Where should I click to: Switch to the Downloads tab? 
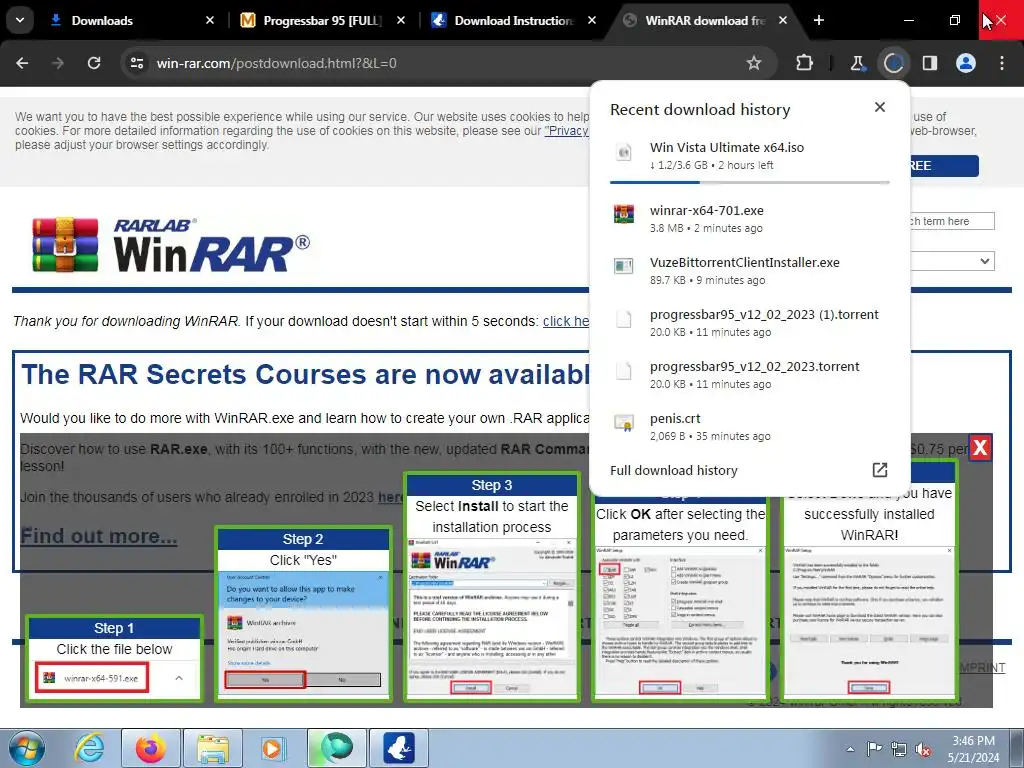[x=129, y=20]
